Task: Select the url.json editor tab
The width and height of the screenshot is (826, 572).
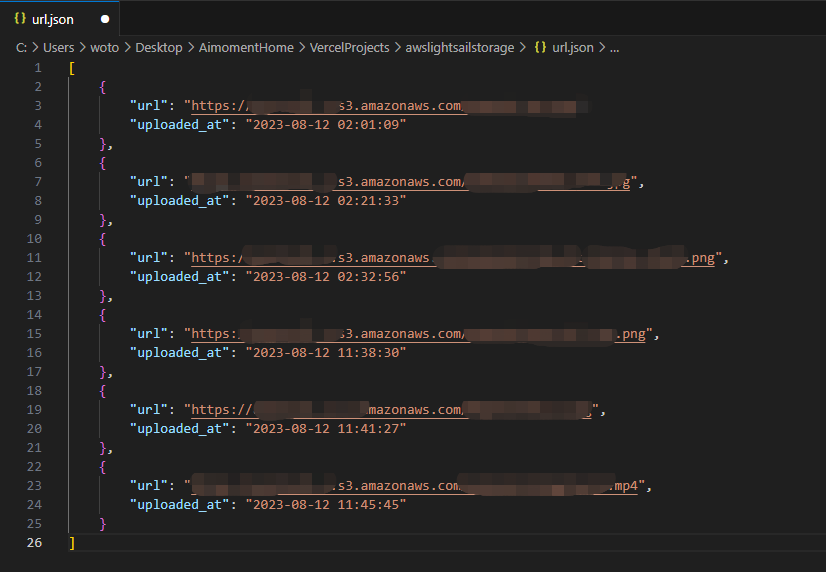Action: click(53, 19)
